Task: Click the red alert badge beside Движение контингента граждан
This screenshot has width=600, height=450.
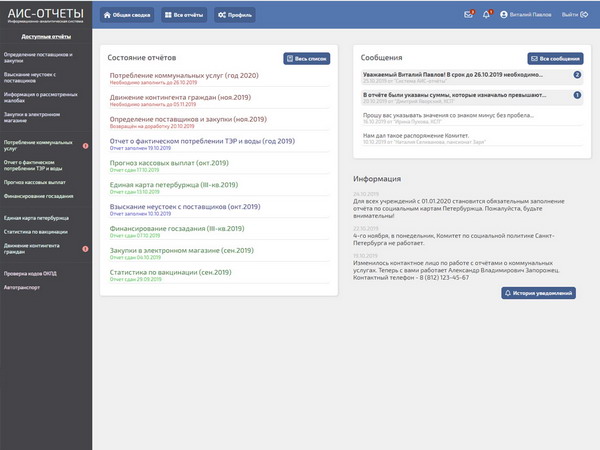Action: tap(85, 248)
